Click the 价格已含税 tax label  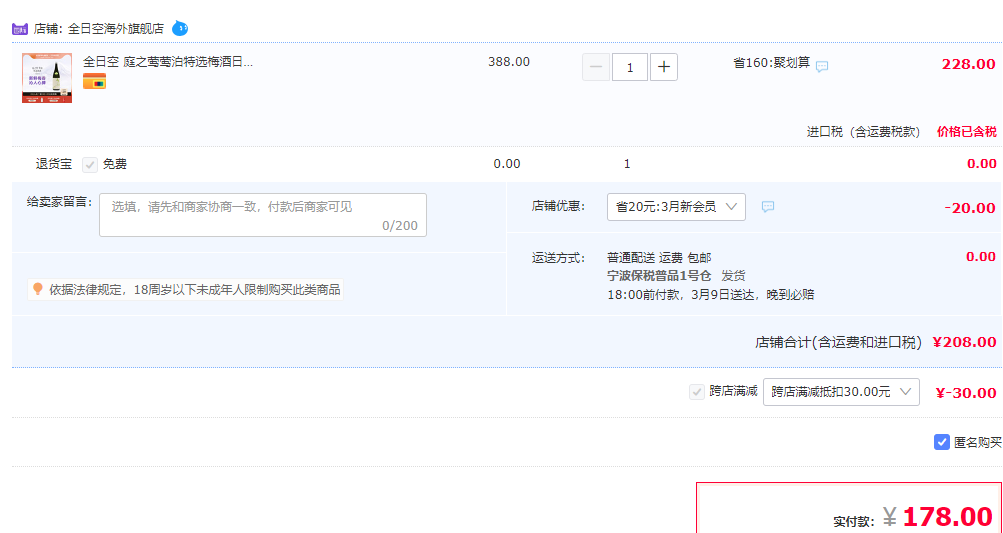[967, 132]
